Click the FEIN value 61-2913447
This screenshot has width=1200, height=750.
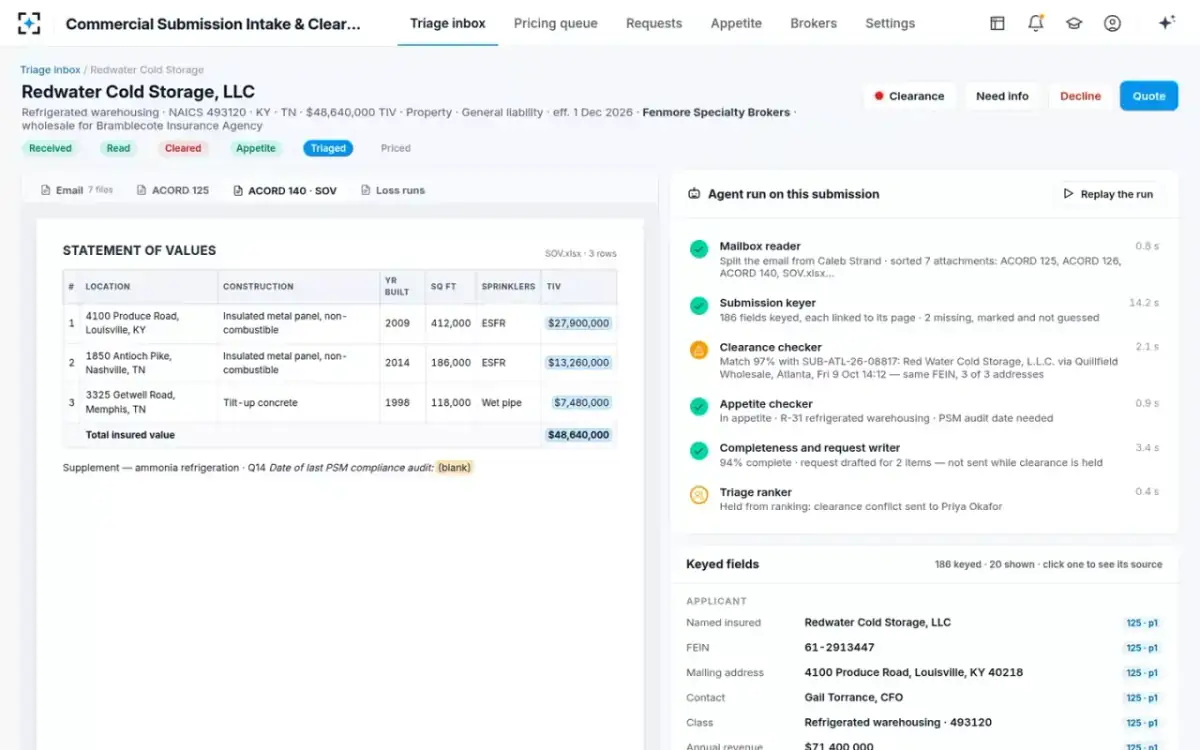click(x=839, y=648)
